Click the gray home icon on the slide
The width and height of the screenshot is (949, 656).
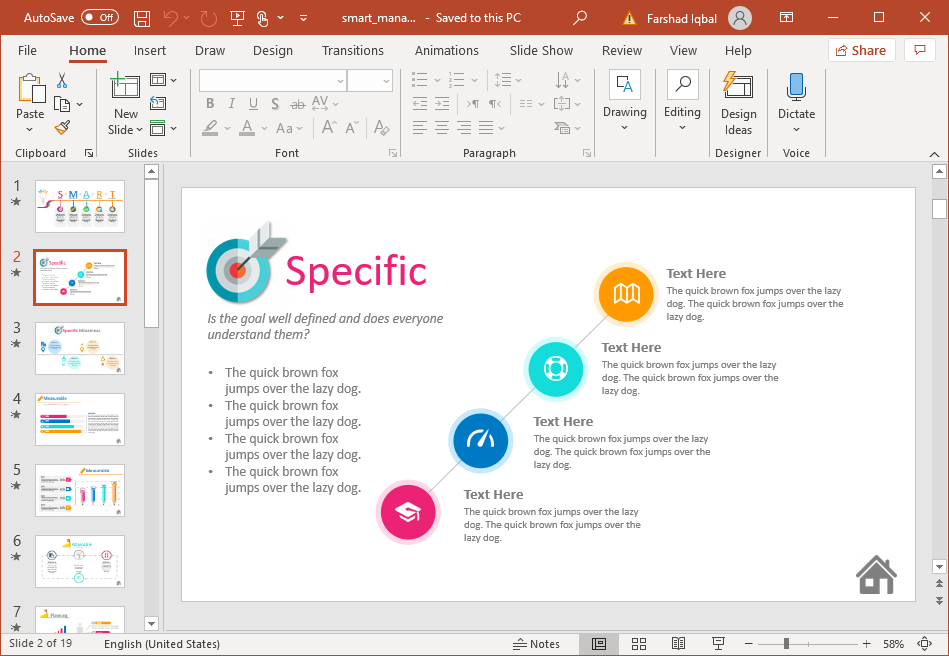click(x=876, y=575)
